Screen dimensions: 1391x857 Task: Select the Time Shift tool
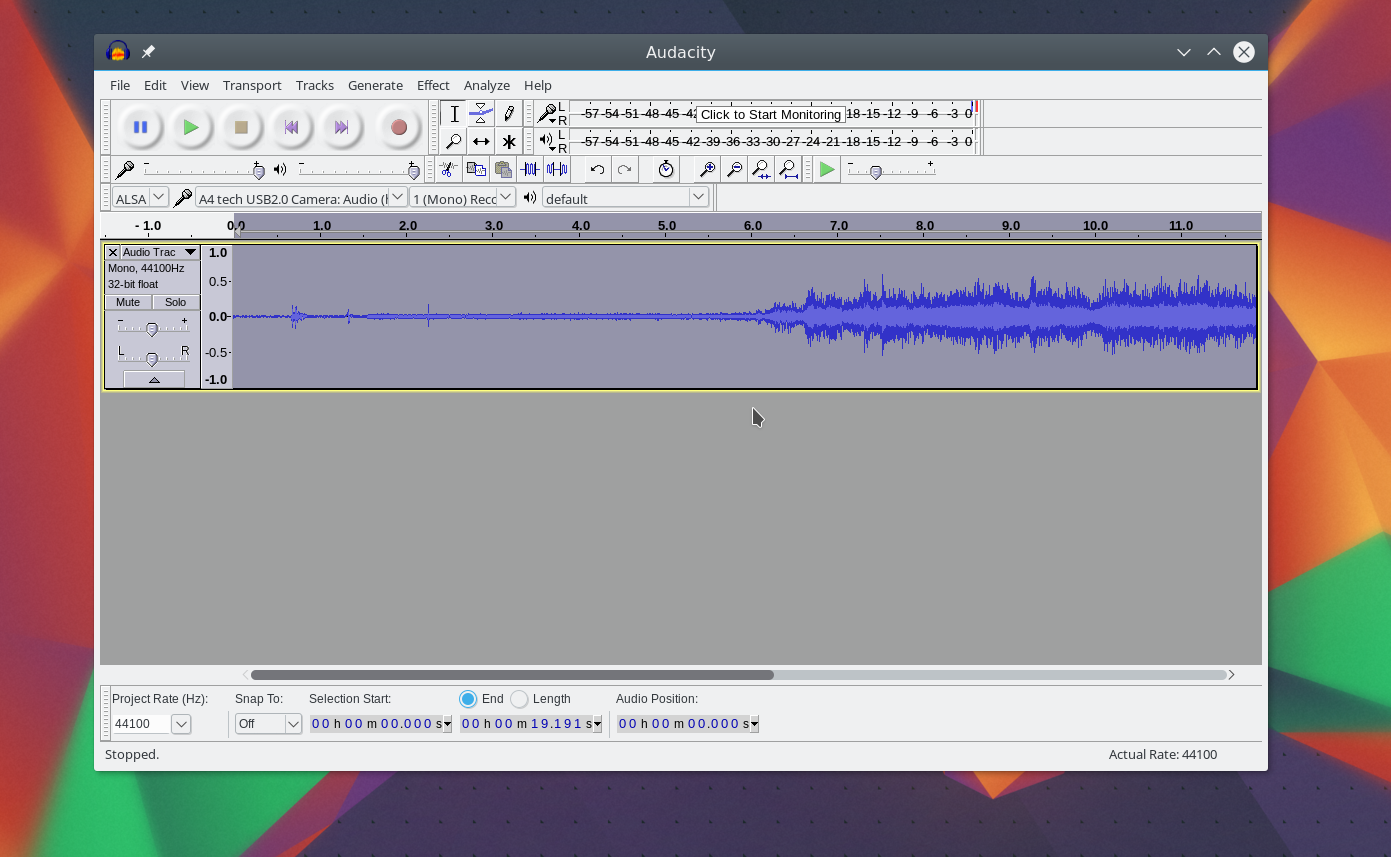pos(481,141)
